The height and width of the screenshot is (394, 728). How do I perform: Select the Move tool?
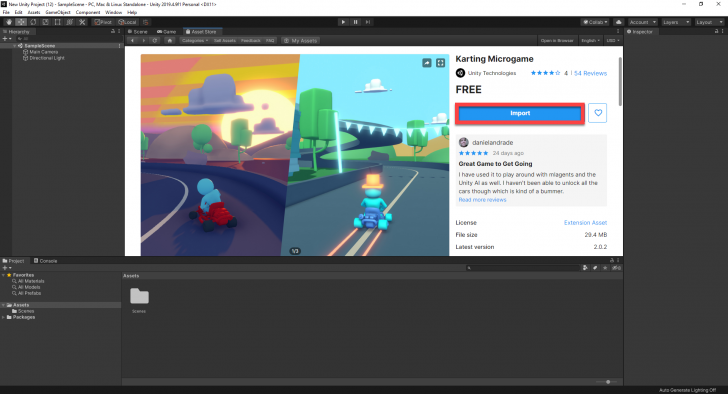point(21,22)
